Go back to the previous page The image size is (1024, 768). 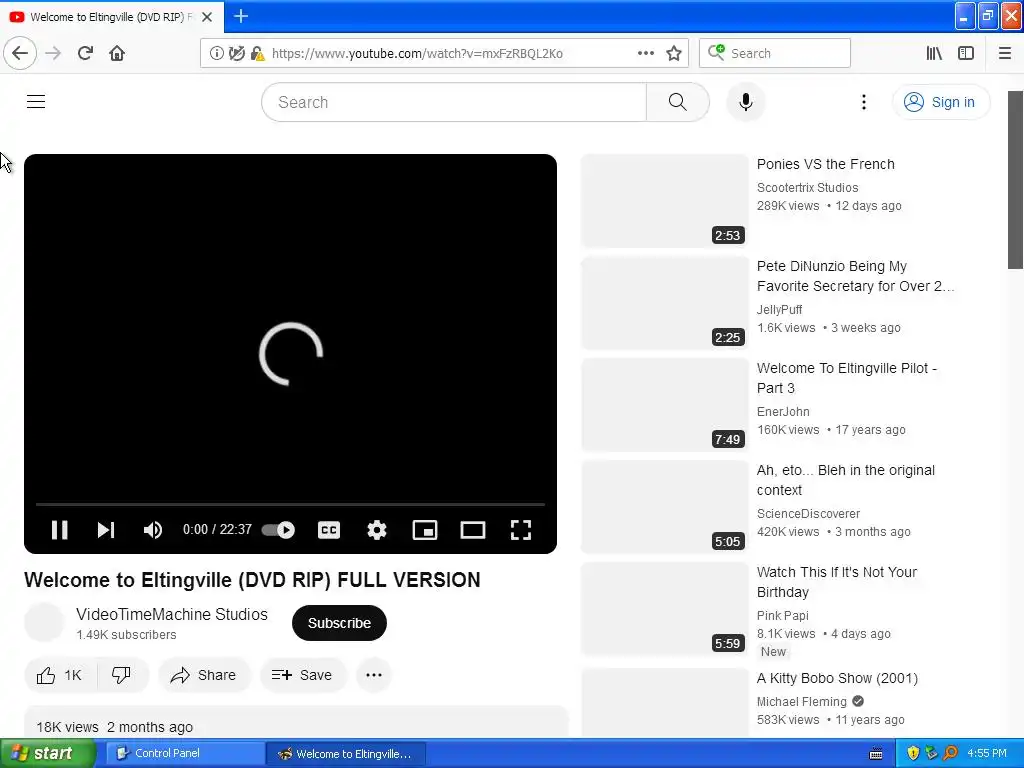pyautogui.click(x=20, y=53)
